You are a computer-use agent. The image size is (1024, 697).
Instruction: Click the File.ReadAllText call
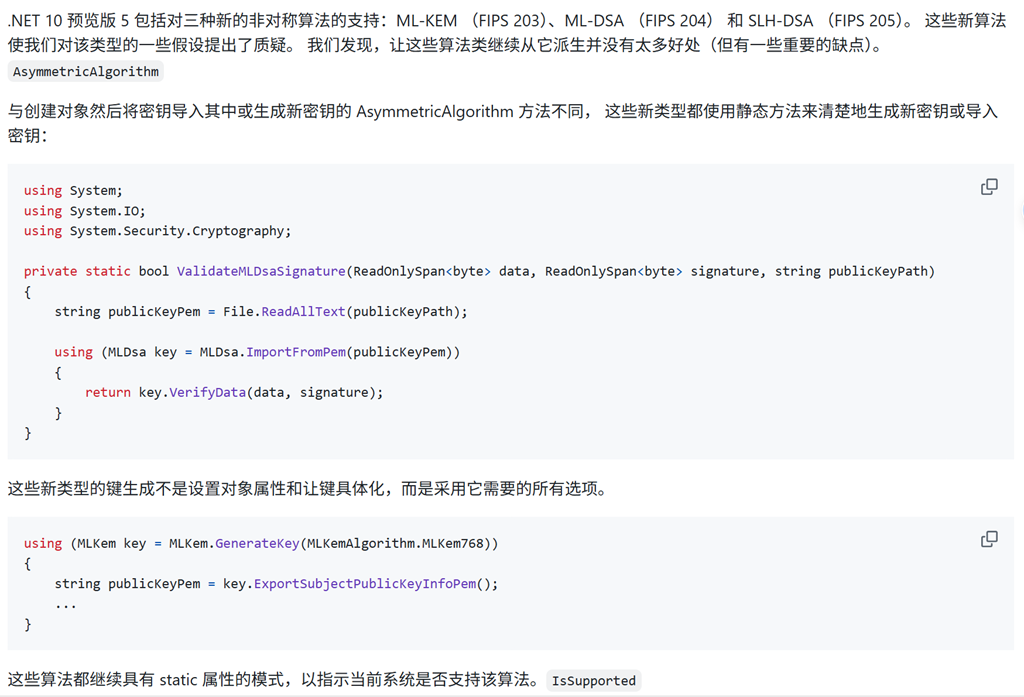(x=283, y=312)
